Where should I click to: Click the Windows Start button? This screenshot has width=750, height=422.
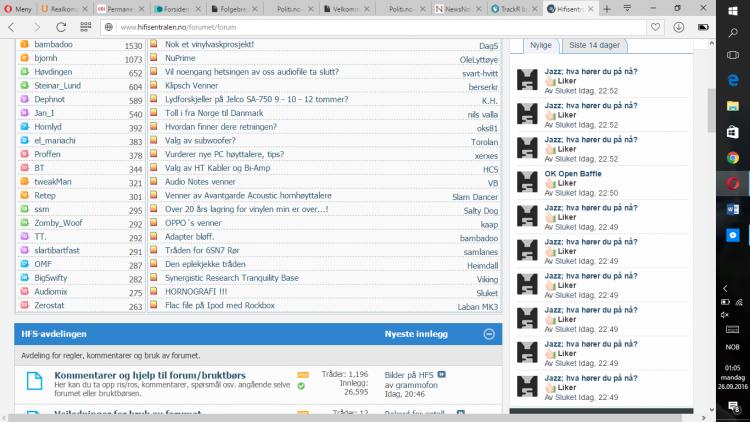pyautogui.click(x=733, y=11)
